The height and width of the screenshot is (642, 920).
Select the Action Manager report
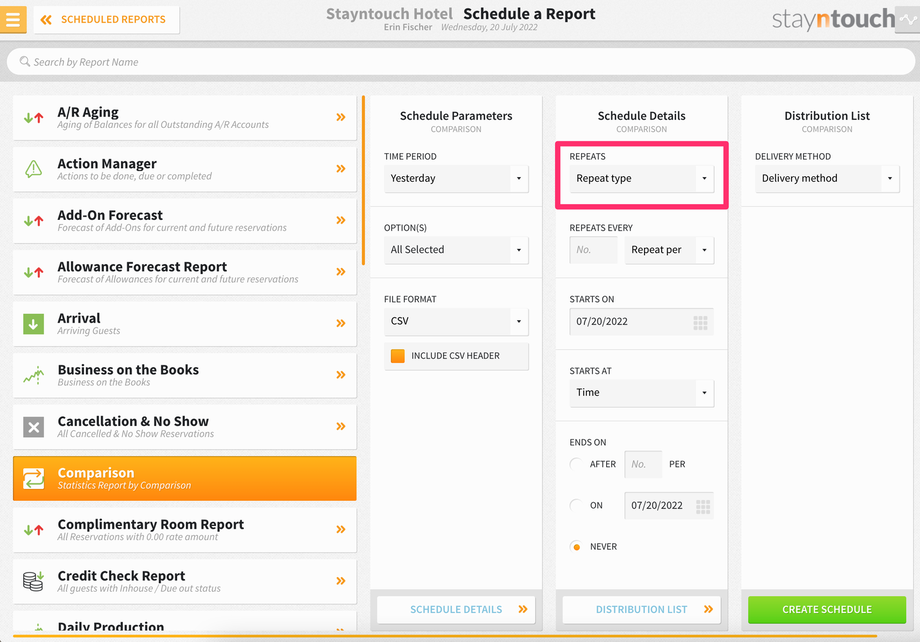coord(184,169)
